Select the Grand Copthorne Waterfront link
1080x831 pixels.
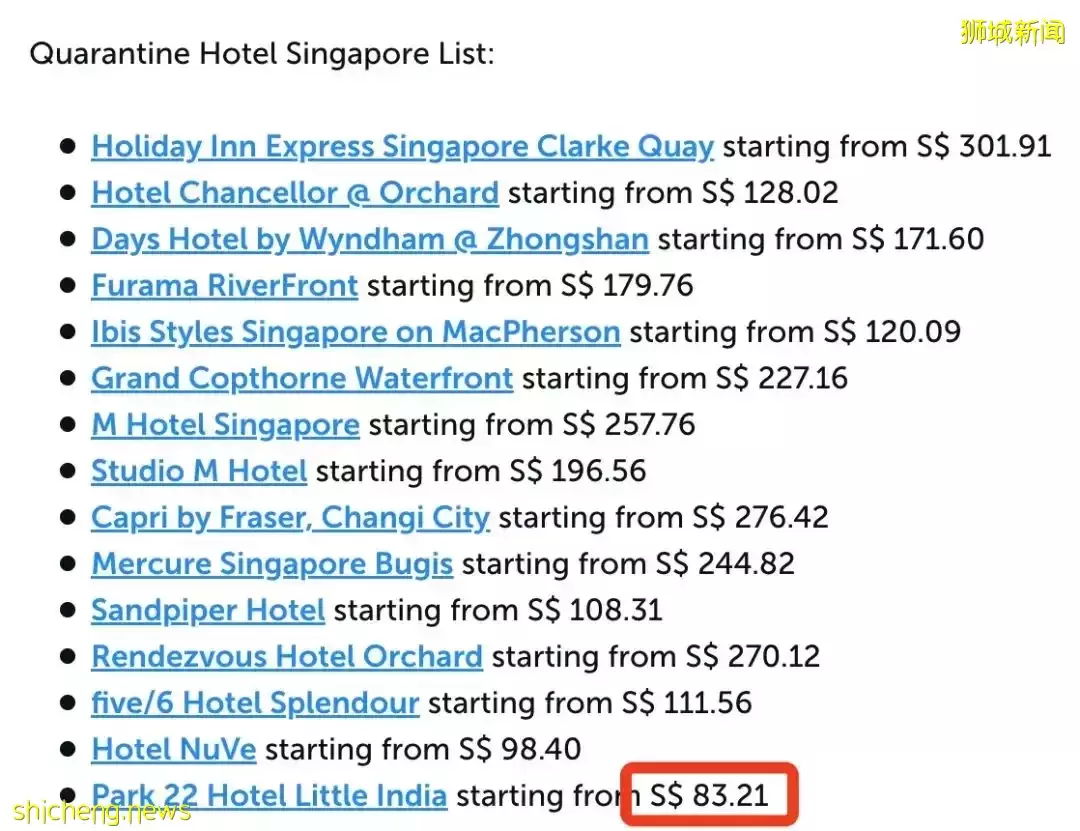coord(302,378)
